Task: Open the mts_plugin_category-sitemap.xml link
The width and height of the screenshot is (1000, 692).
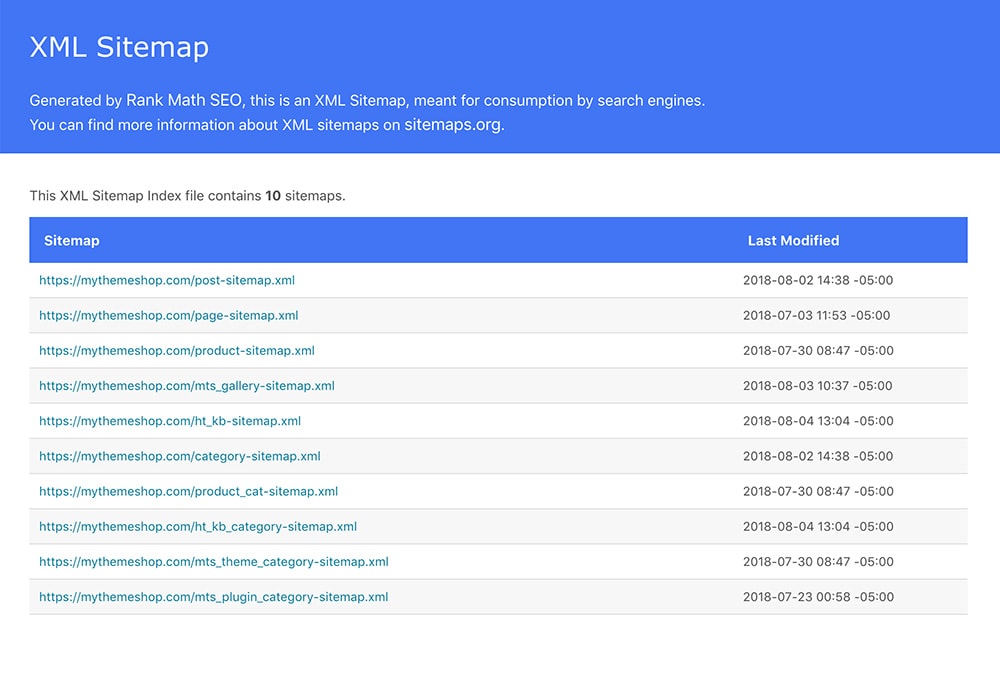Action: (x=213, y=596)
